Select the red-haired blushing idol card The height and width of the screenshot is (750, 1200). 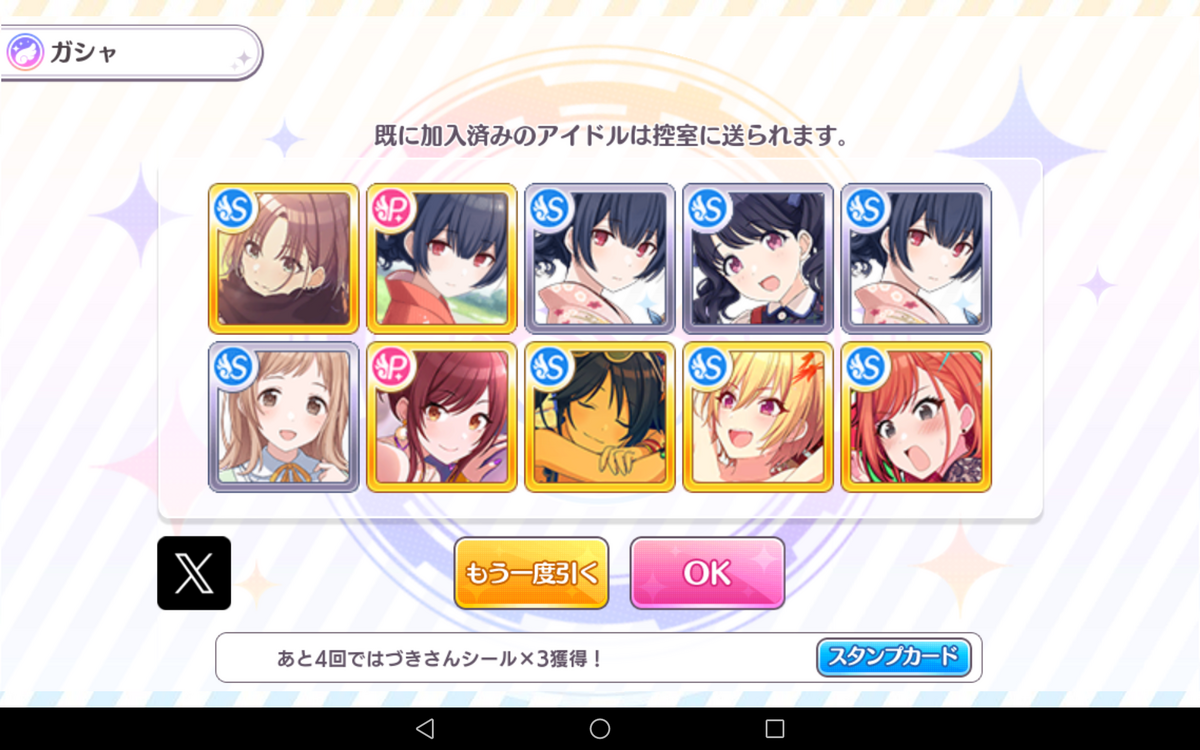pos(915,417)
